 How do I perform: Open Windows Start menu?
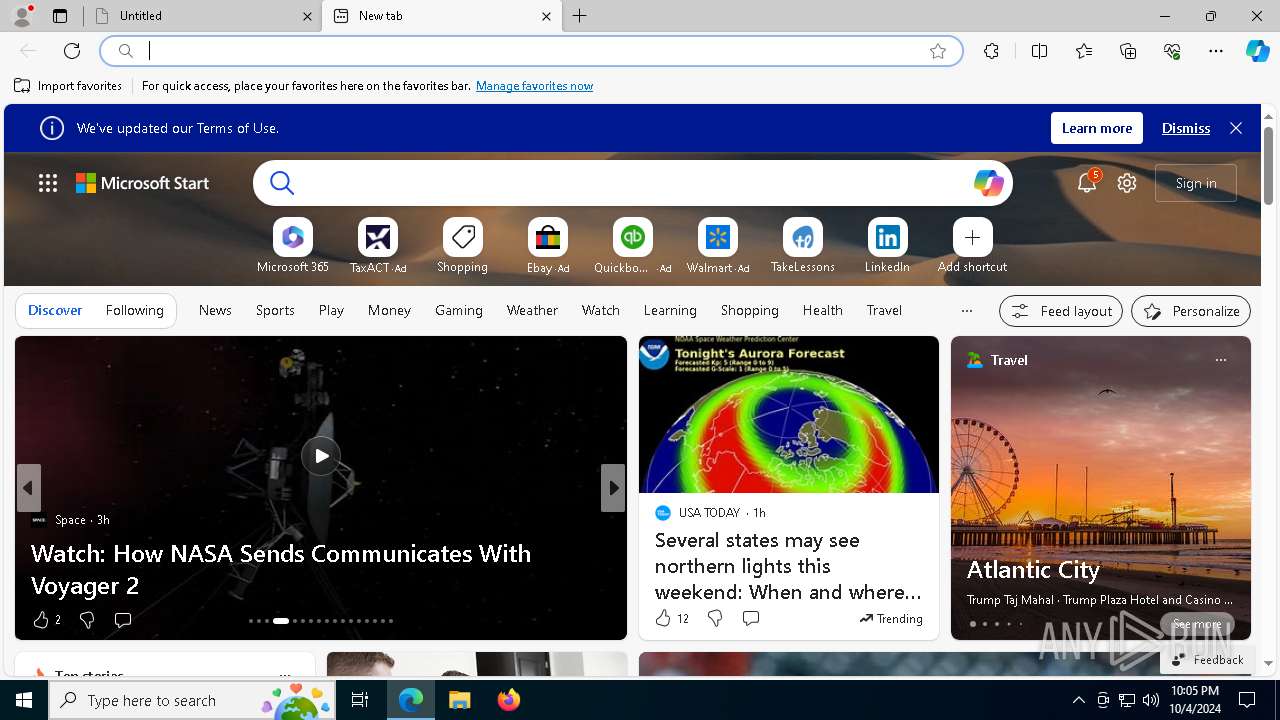(x=24, y=700)
